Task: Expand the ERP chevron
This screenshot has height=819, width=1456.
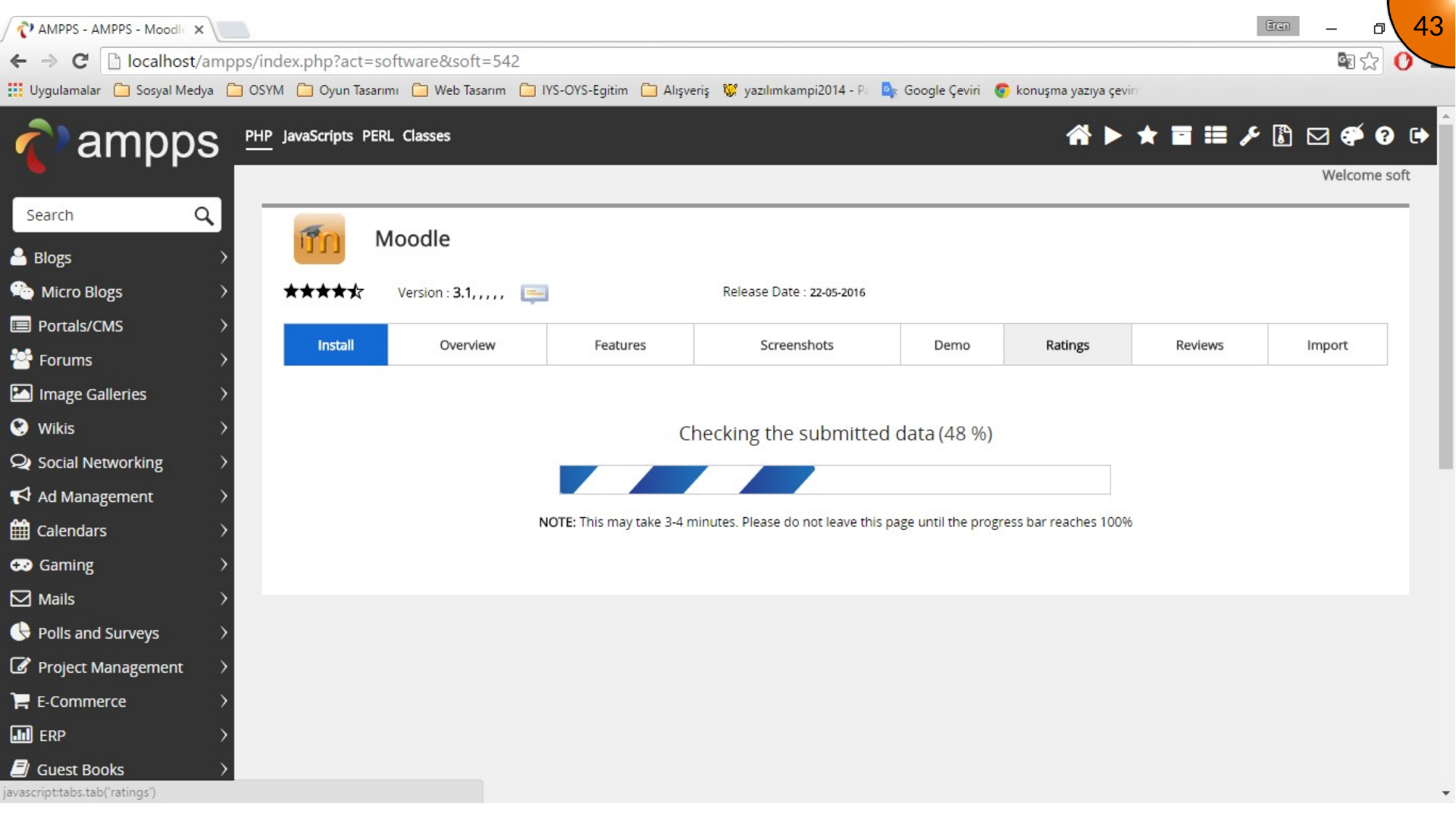Action: [224, 735]
